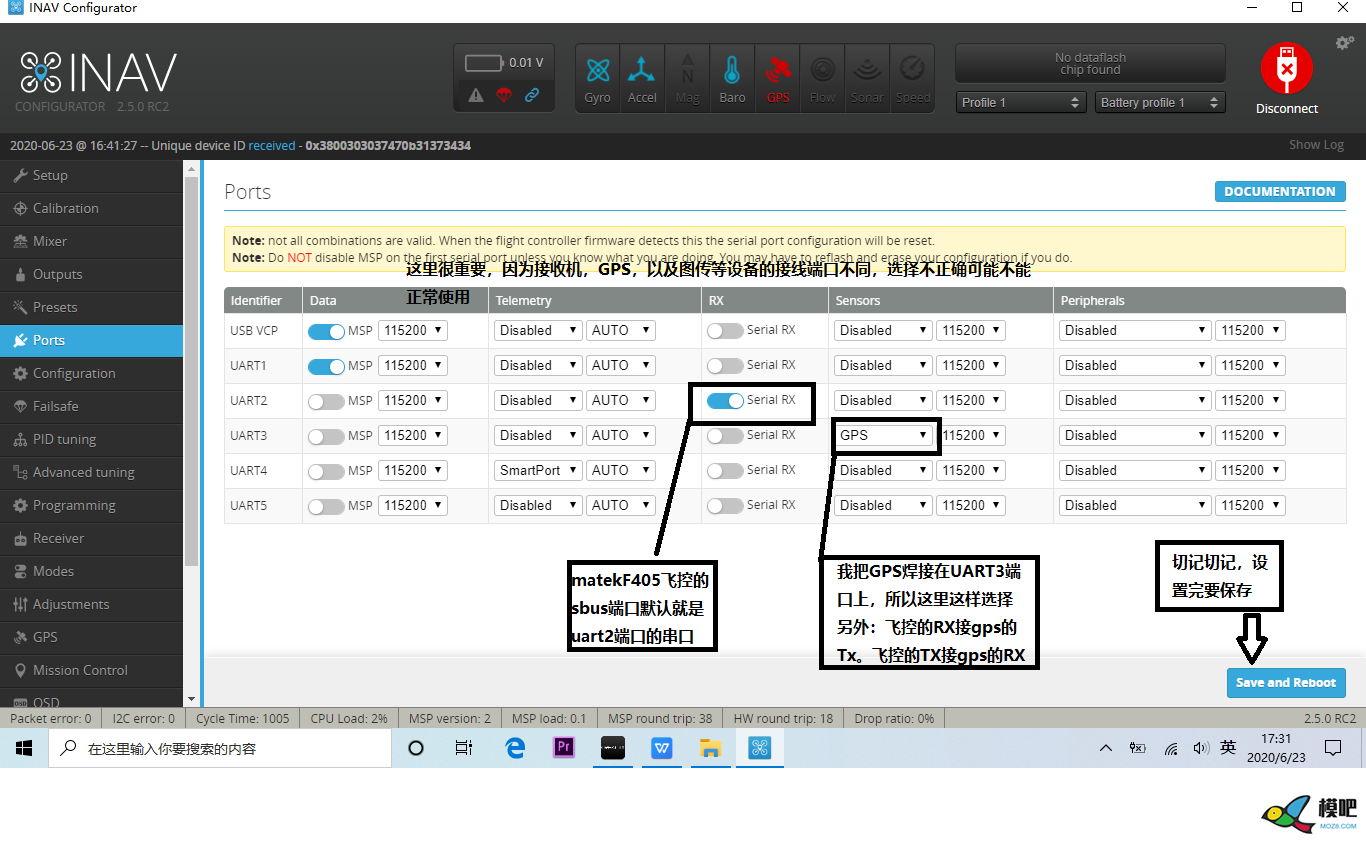
Task: Open UART3 sensors 115200 baud dropdown
Action: coord(971,435)
